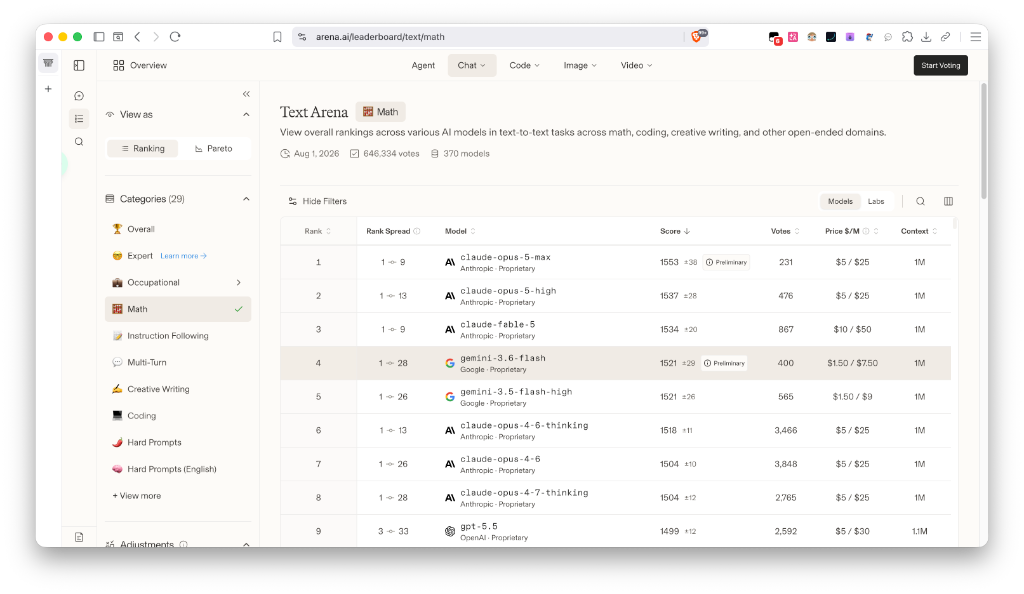The width and height of the screenshot is (1024, 594).
Task: Sort by the Score column header
Action: point(675,231)
